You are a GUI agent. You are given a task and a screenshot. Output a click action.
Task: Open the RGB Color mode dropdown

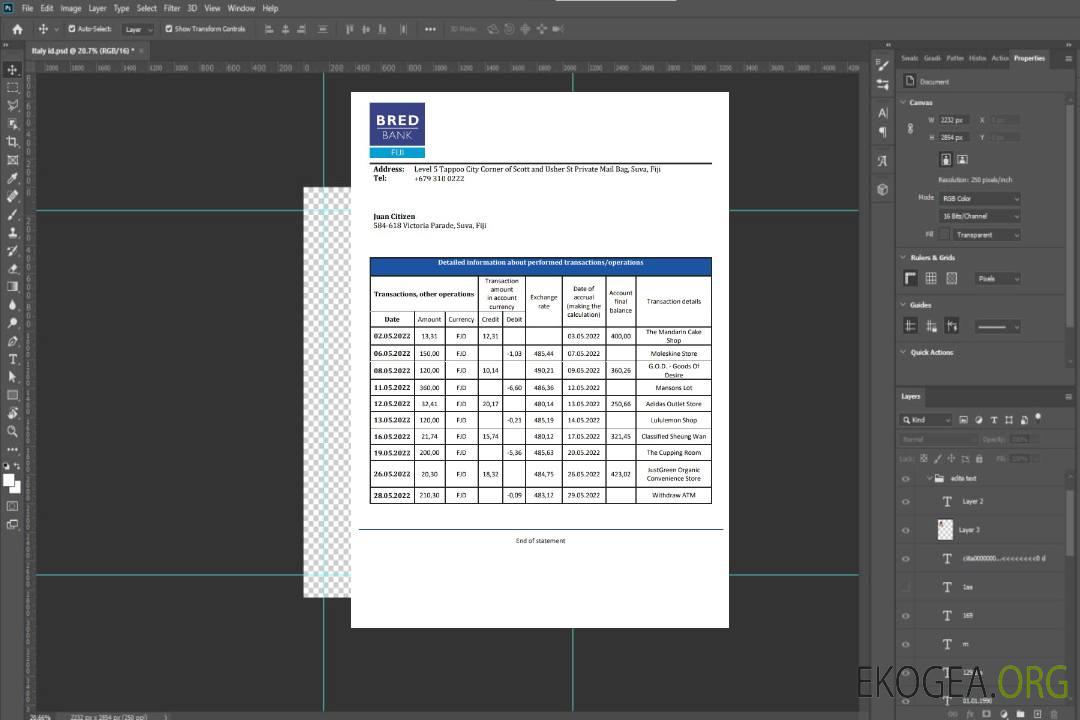[x=979, y=198]
